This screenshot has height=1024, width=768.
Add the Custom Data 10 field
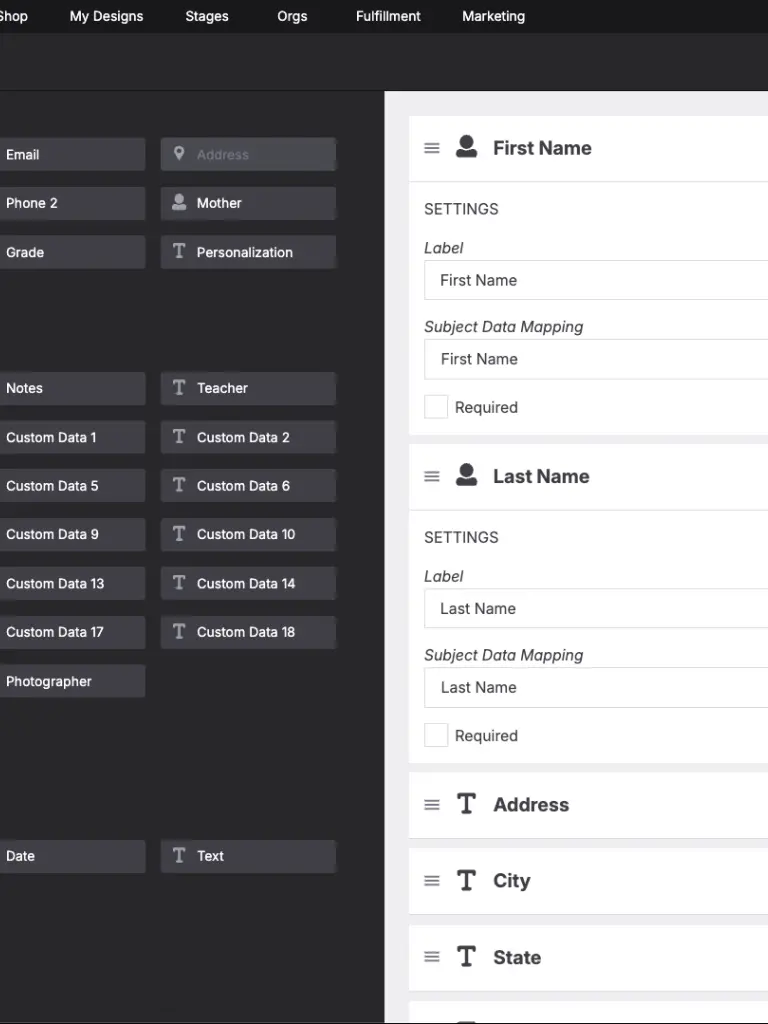point(247,534)
